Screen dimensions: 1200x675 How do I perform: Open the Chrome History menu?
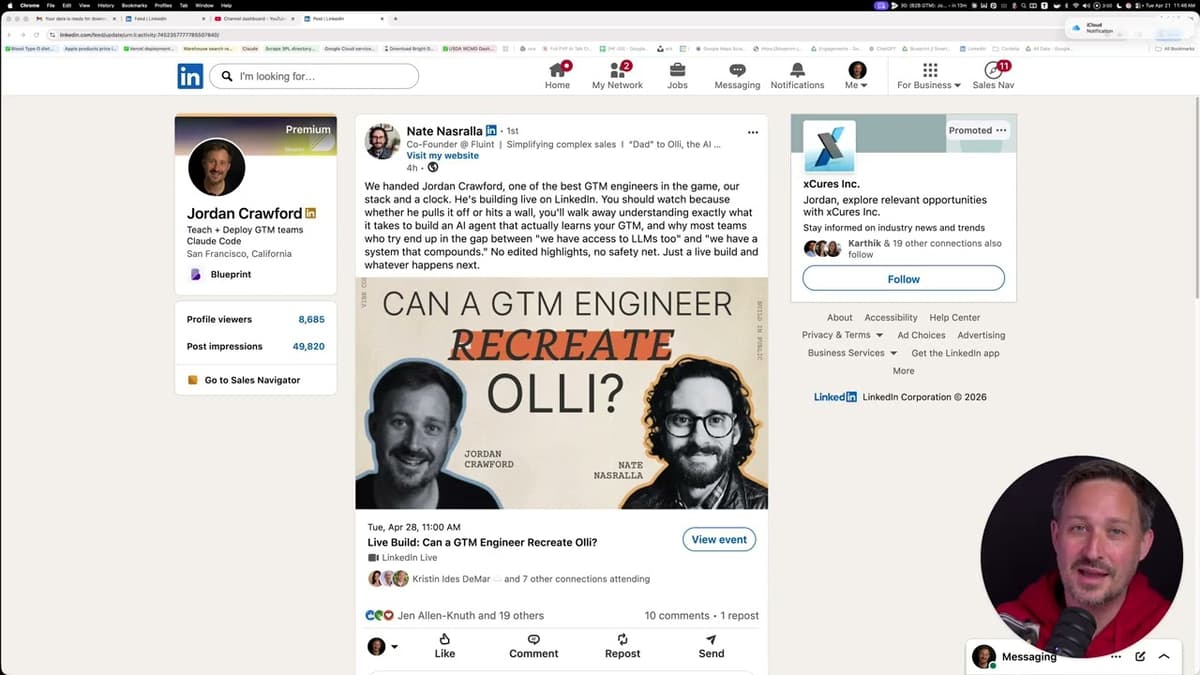pyautogui.click(x=106, y=5)
